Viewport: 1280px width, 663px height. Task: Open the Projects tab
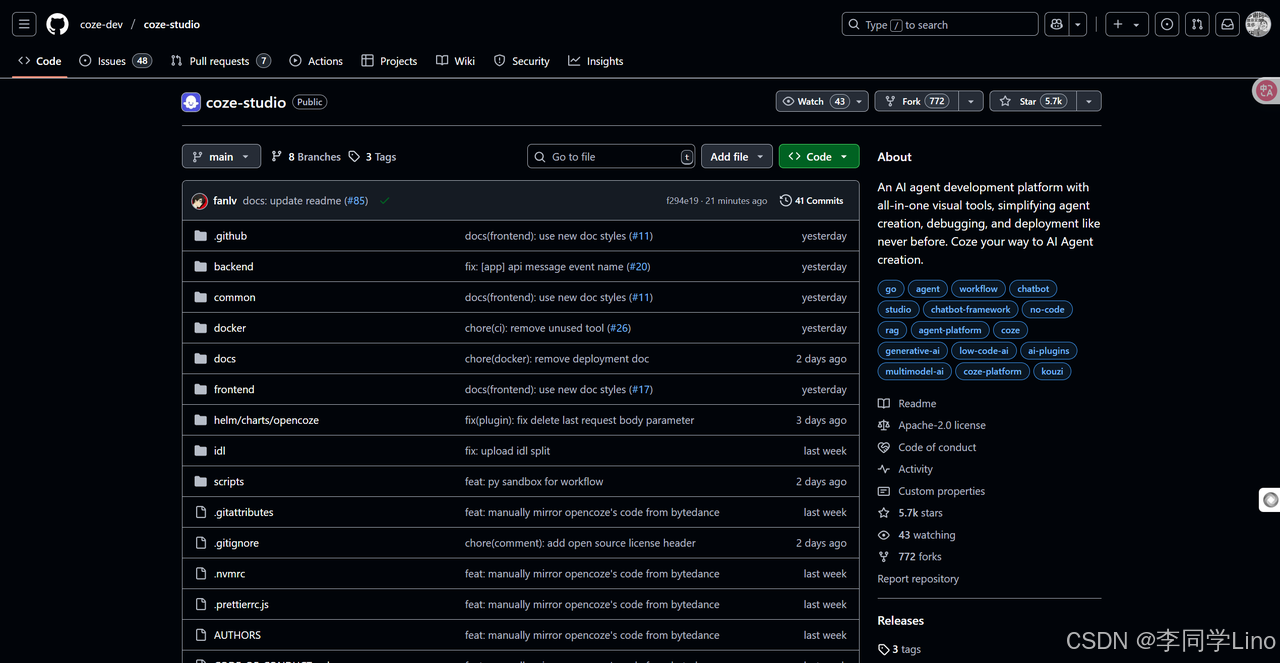(x=389, y=61)
